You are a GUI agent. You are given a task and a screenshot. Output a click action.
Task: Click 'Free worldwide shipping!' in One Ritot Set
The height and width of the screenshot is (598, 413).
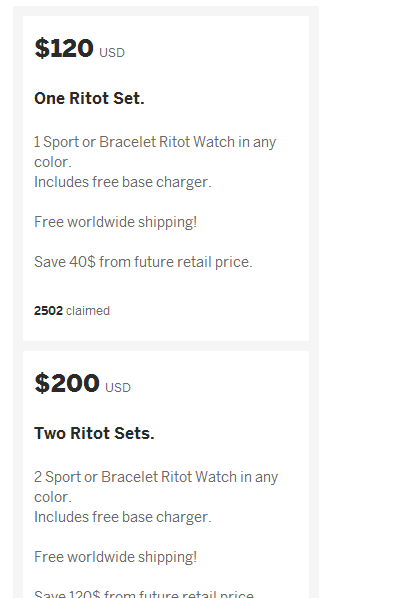pyautogui.click(x=116, y=222)
